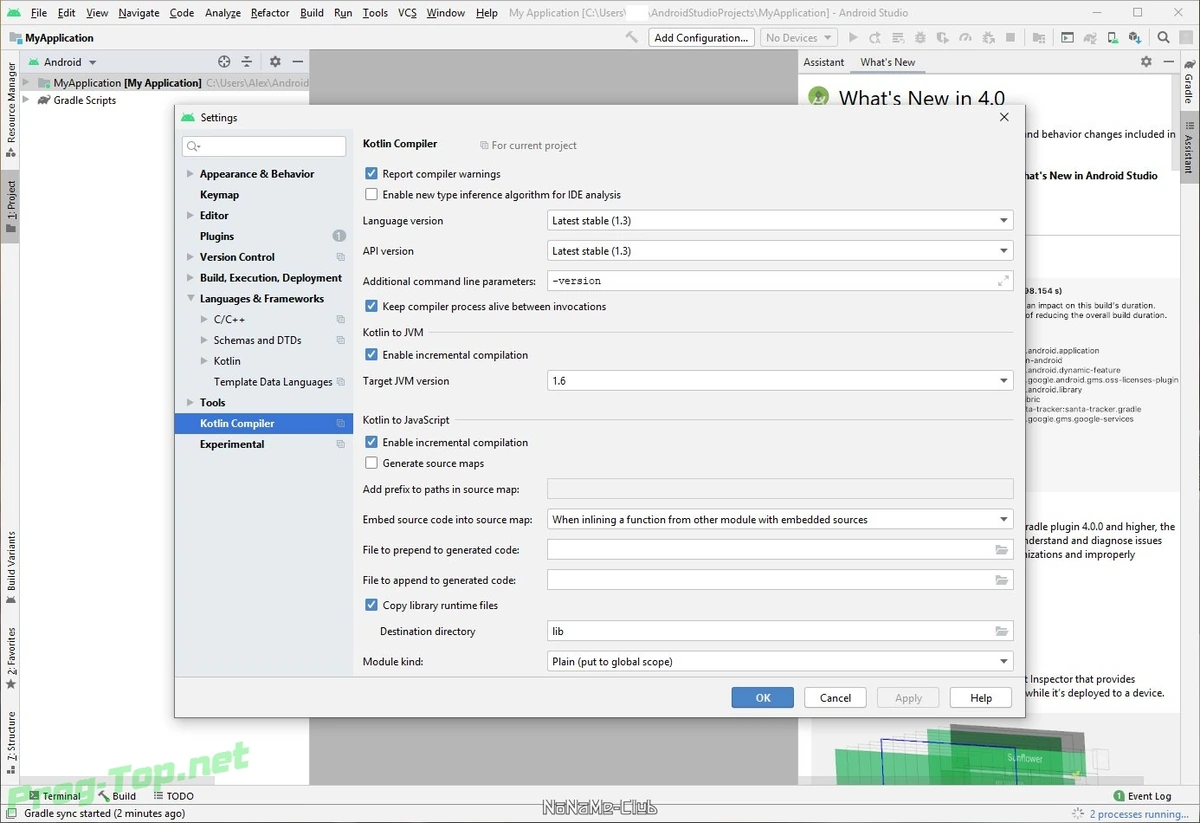Viewport: 1200px width, 823px height.
Task: Open the Android project view dropdown
Action: pyautogui.click(x=62, y=62)
